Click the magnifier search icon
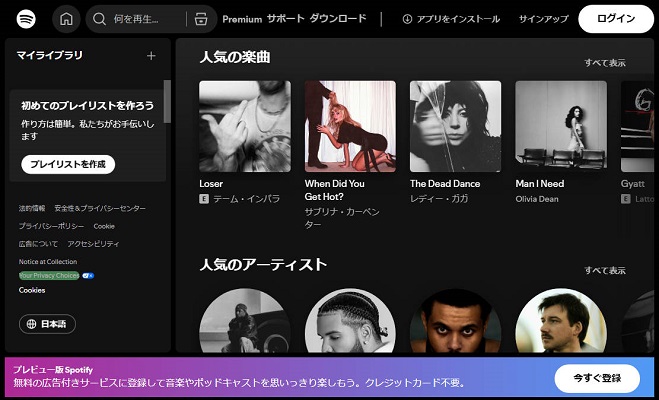Viewport: 659px width, 400px height. click(99, 19)
